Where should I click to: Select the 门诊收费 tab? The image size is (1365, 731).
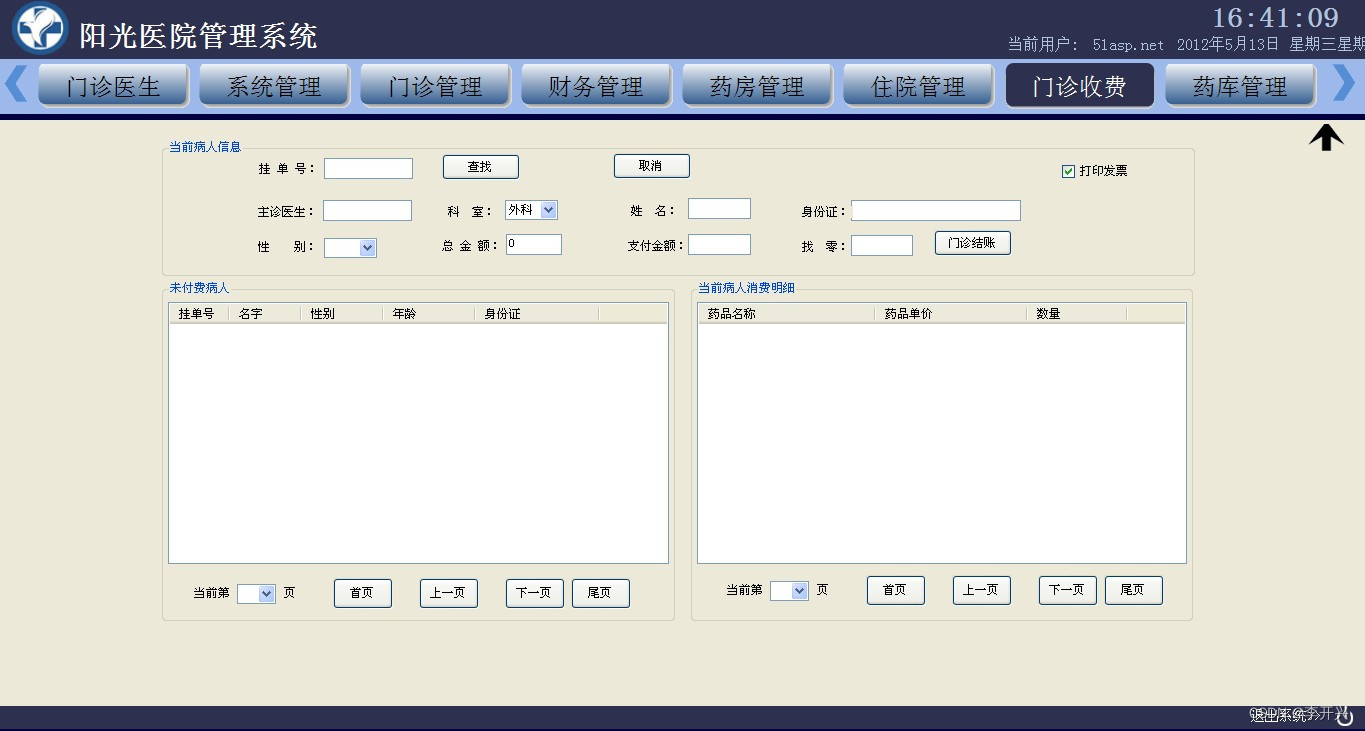[1080, 86]
